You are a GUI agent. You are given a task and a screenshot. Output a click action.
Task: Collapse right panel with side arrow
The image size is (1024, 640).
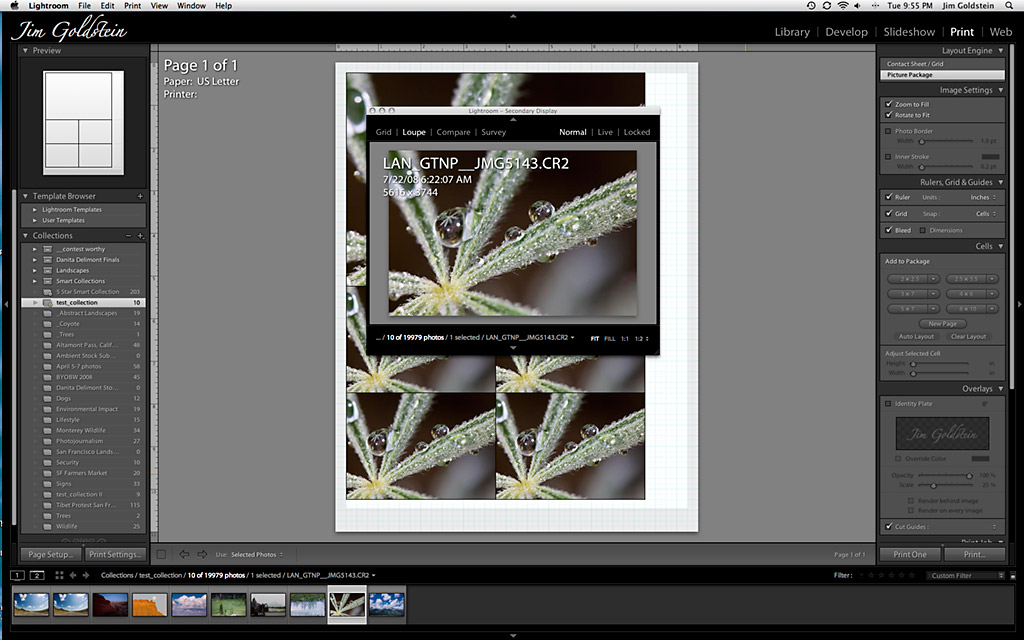(1019, 304)
